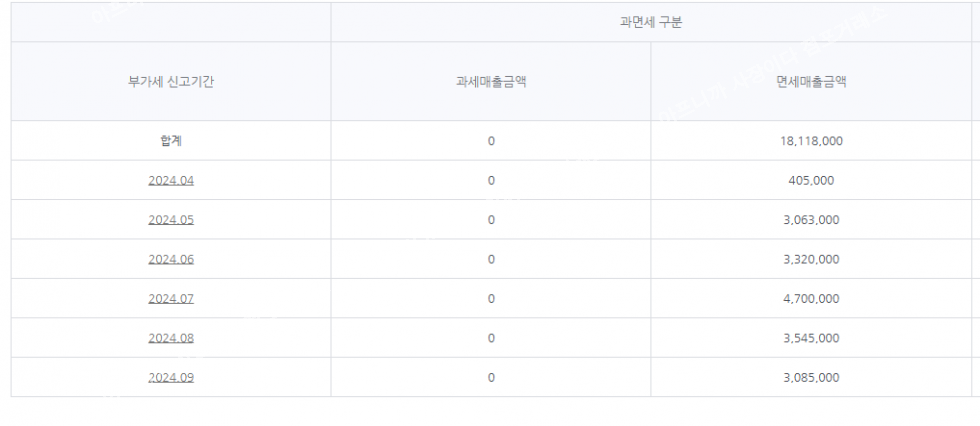Select the 과세매출금액 column header
This screenshot has height=426, width=980.
491,82
